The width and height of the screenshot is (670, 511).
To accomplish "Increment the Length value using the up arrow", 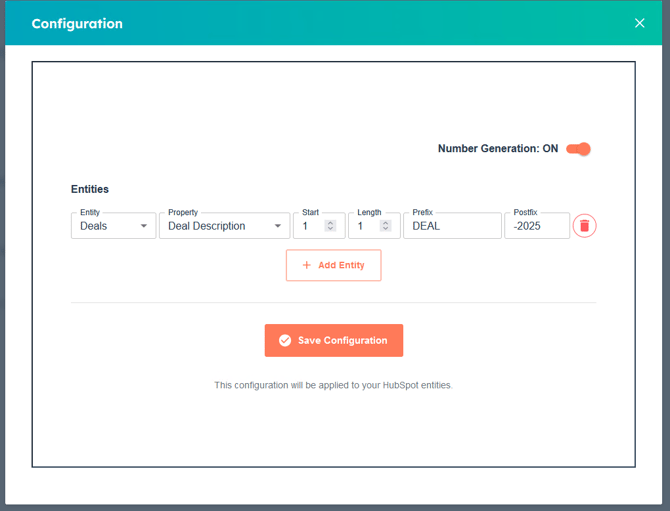I will click(x=386, y=222).
